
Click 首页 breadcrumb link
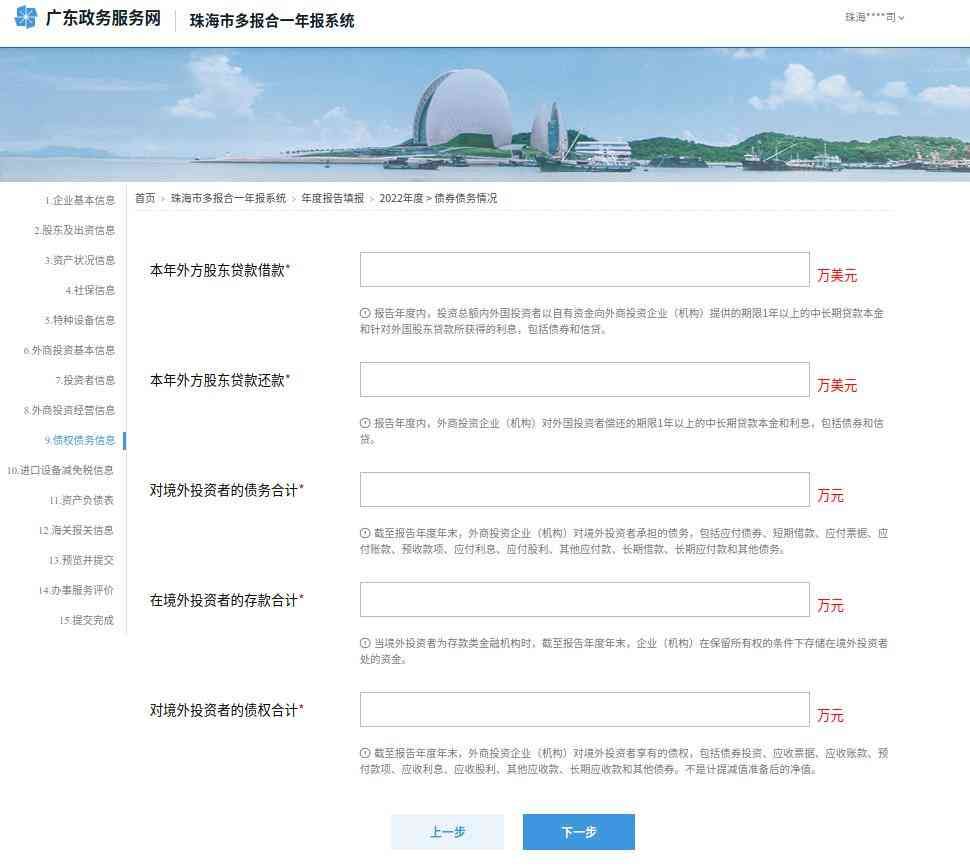pyautogui.click(x=145, y=198)
